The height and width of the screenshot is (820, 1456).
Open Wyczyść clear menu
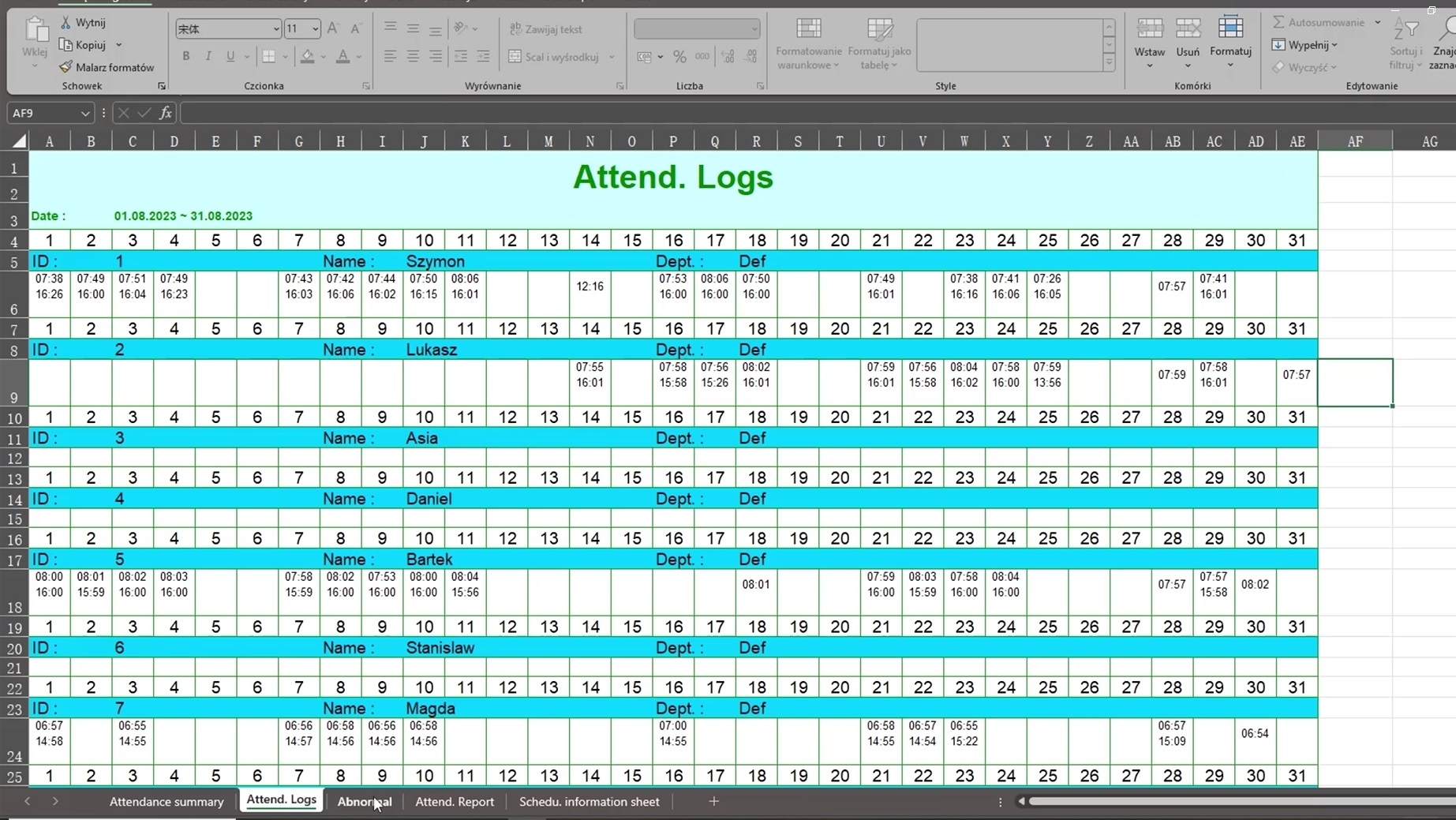pyautogui.click(x=1304, y=67)
